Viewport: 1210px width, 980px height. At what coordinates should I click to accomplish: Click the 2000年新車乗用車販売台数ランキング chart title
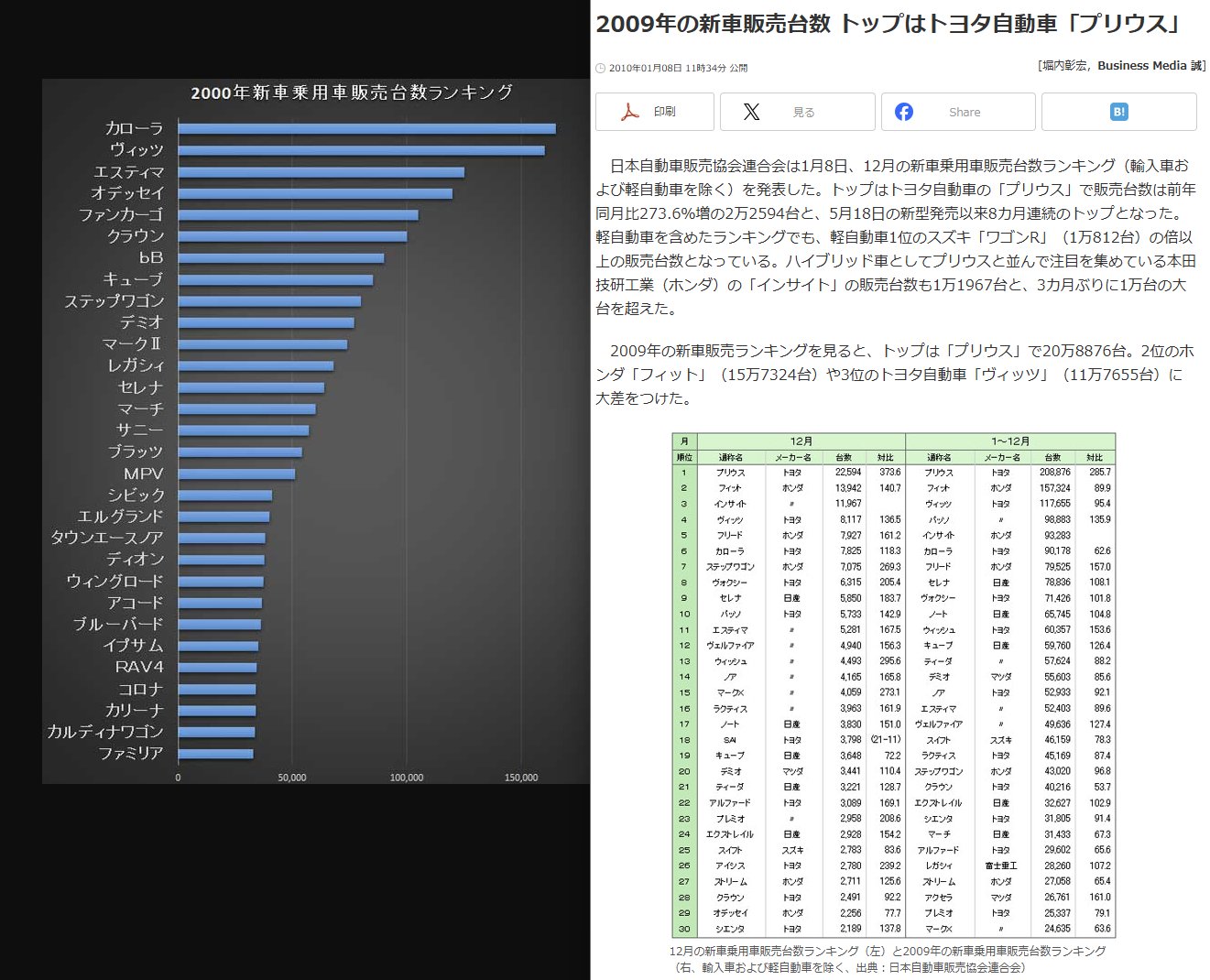point(352,93)
